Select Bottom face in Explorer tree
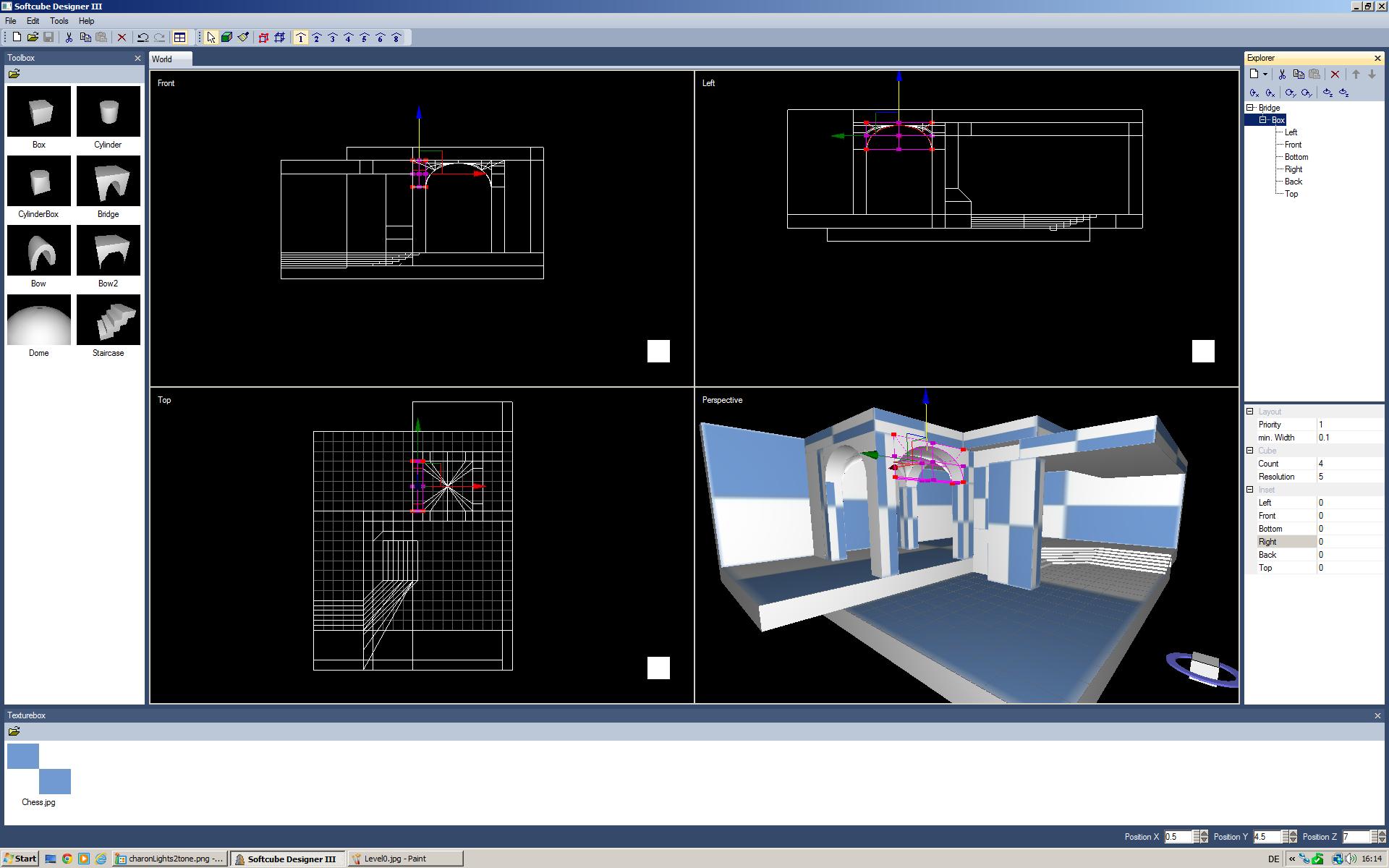This screenshot has height=868, width=1389. coord(1296,157)
